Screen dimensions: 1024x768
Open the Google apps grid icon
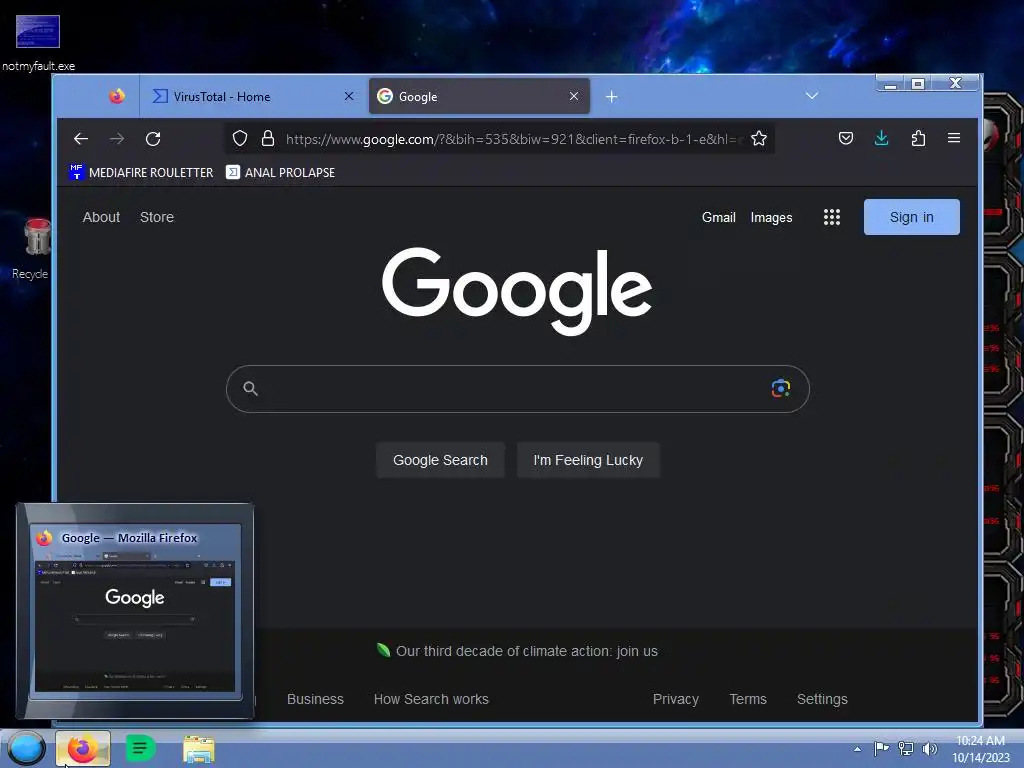(831, 217)
